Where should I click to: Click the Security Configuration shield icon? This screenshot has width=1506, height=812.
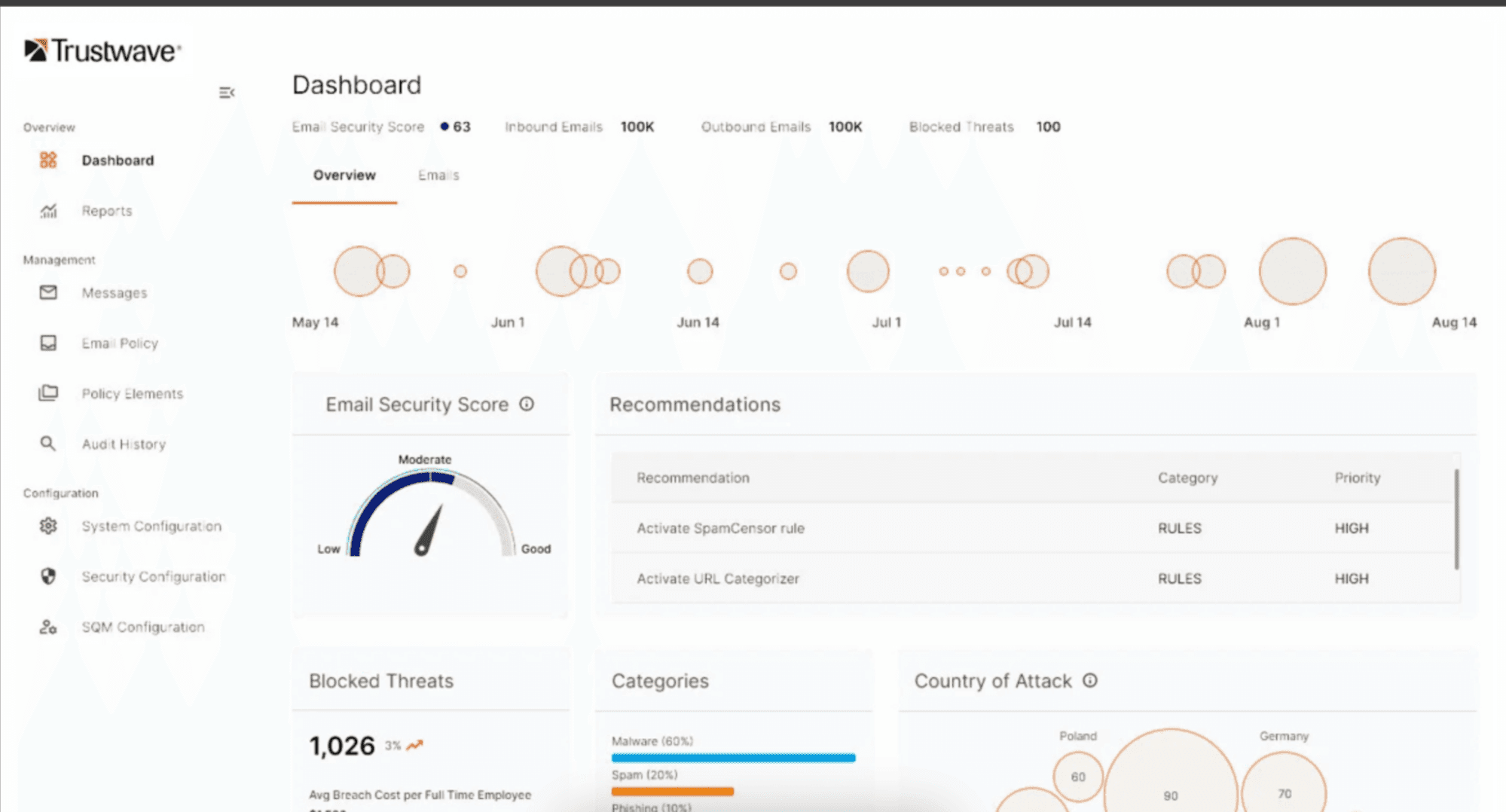coord(48,576)
